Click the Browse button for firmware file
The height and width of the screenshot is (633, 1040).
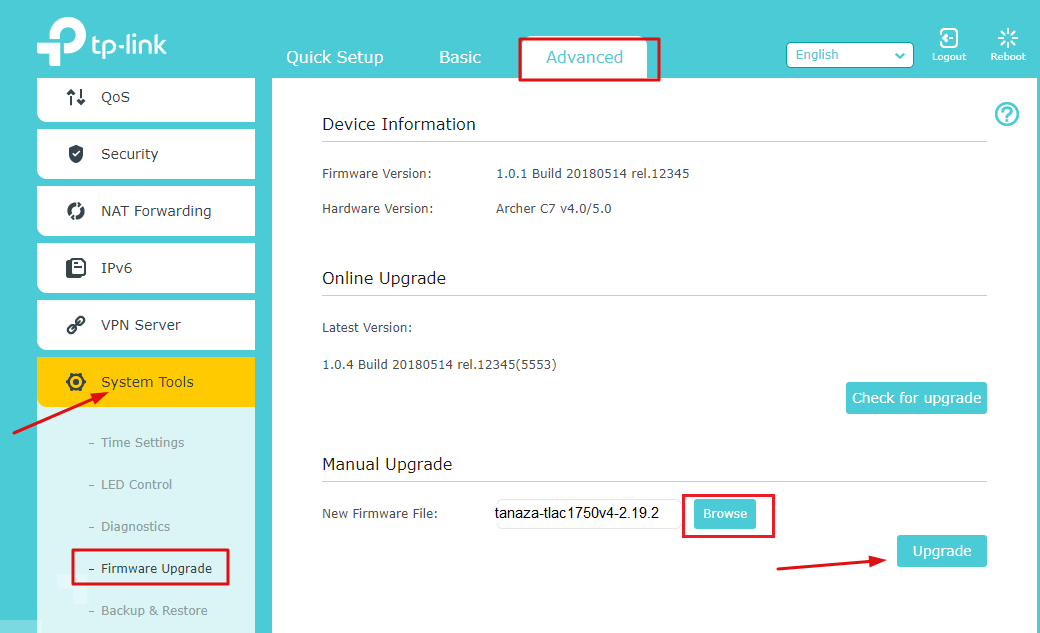point(725,514)
